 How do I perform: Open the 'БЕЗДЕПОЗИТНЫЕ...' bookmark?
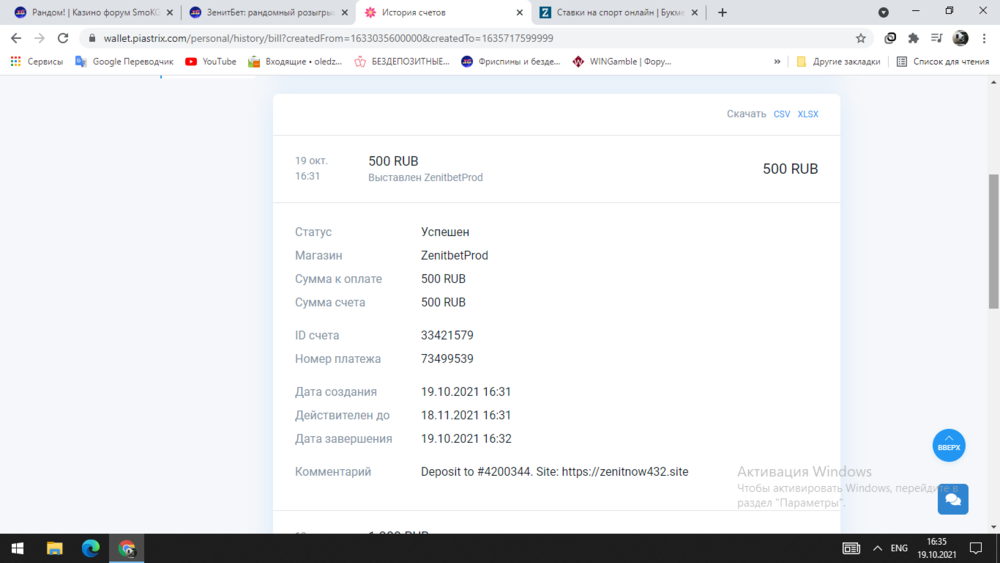click(x=402, y=62)
